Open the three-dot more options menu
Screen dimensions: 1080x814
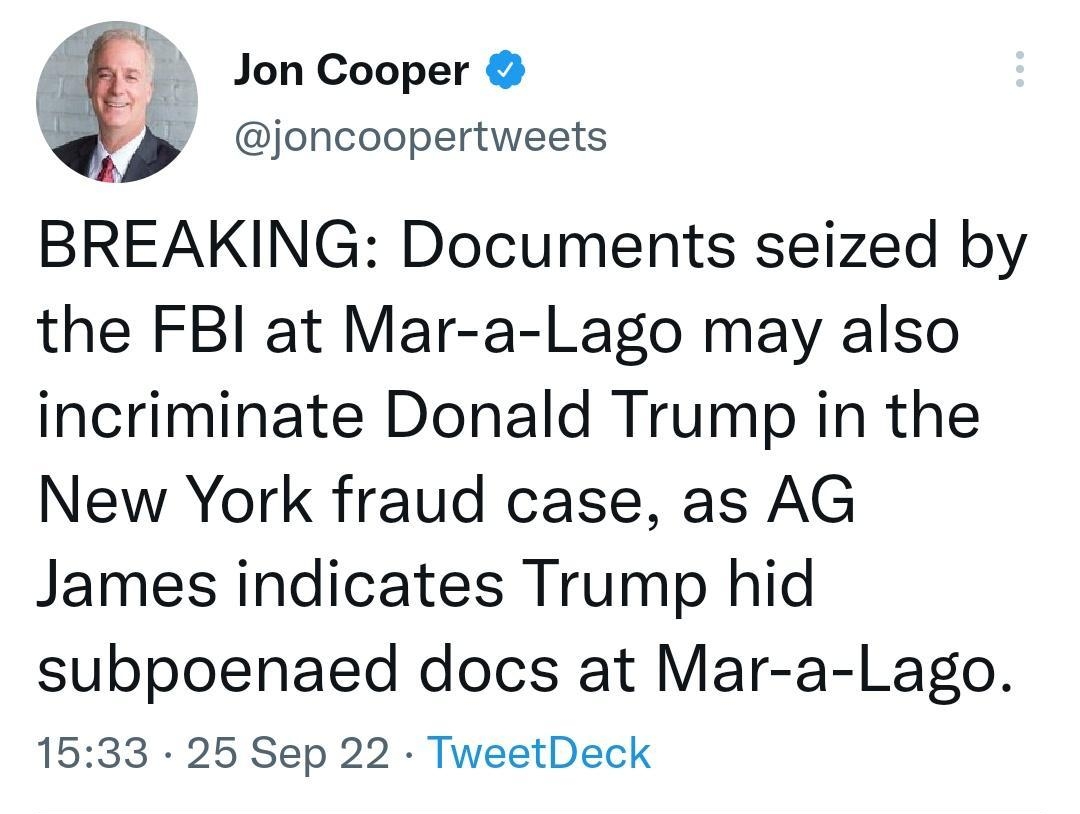coord(1021,70)
